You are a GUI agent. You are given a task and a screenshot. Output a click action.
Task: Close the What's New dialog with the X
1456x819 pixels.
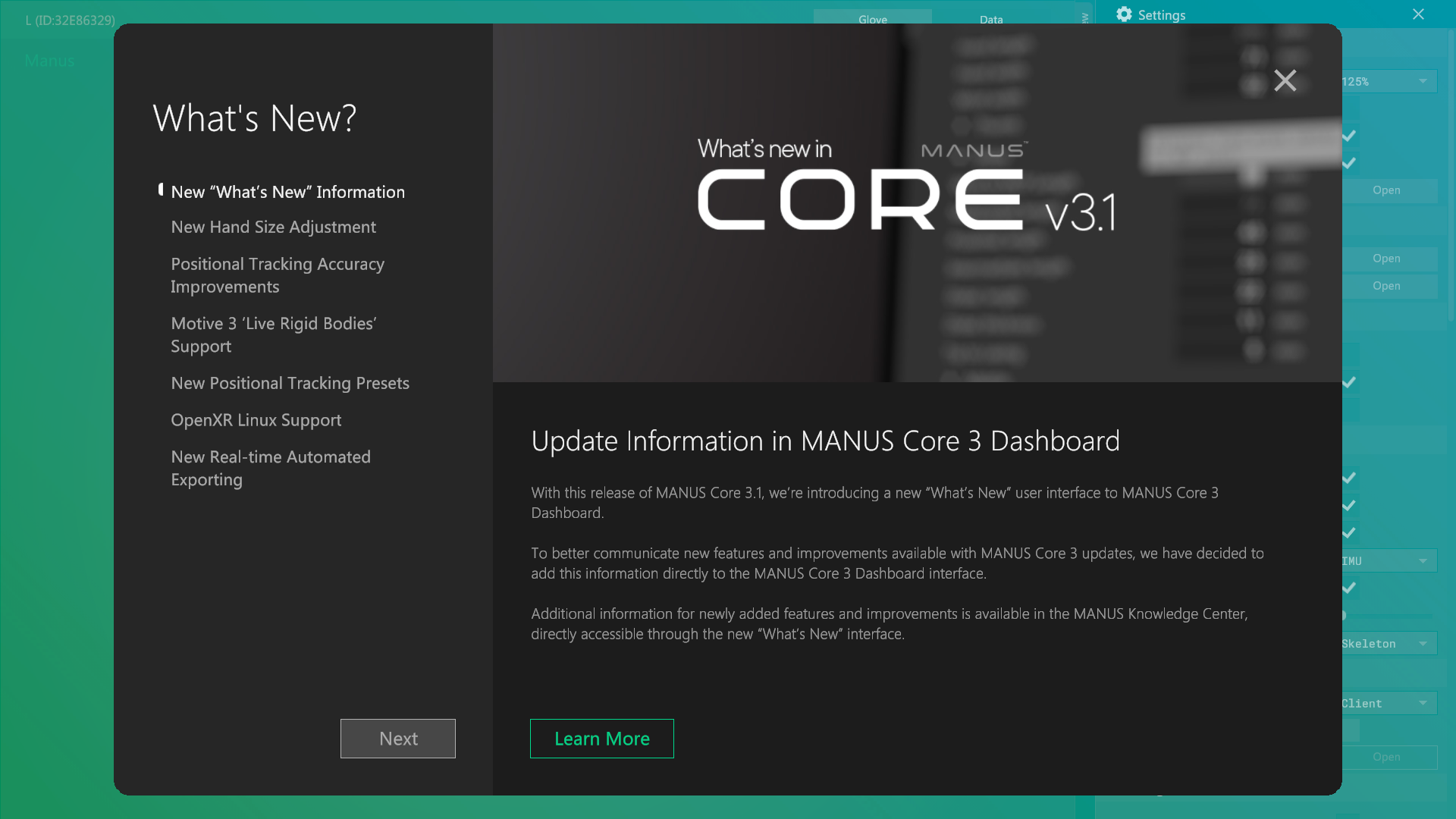(1285, 80)
